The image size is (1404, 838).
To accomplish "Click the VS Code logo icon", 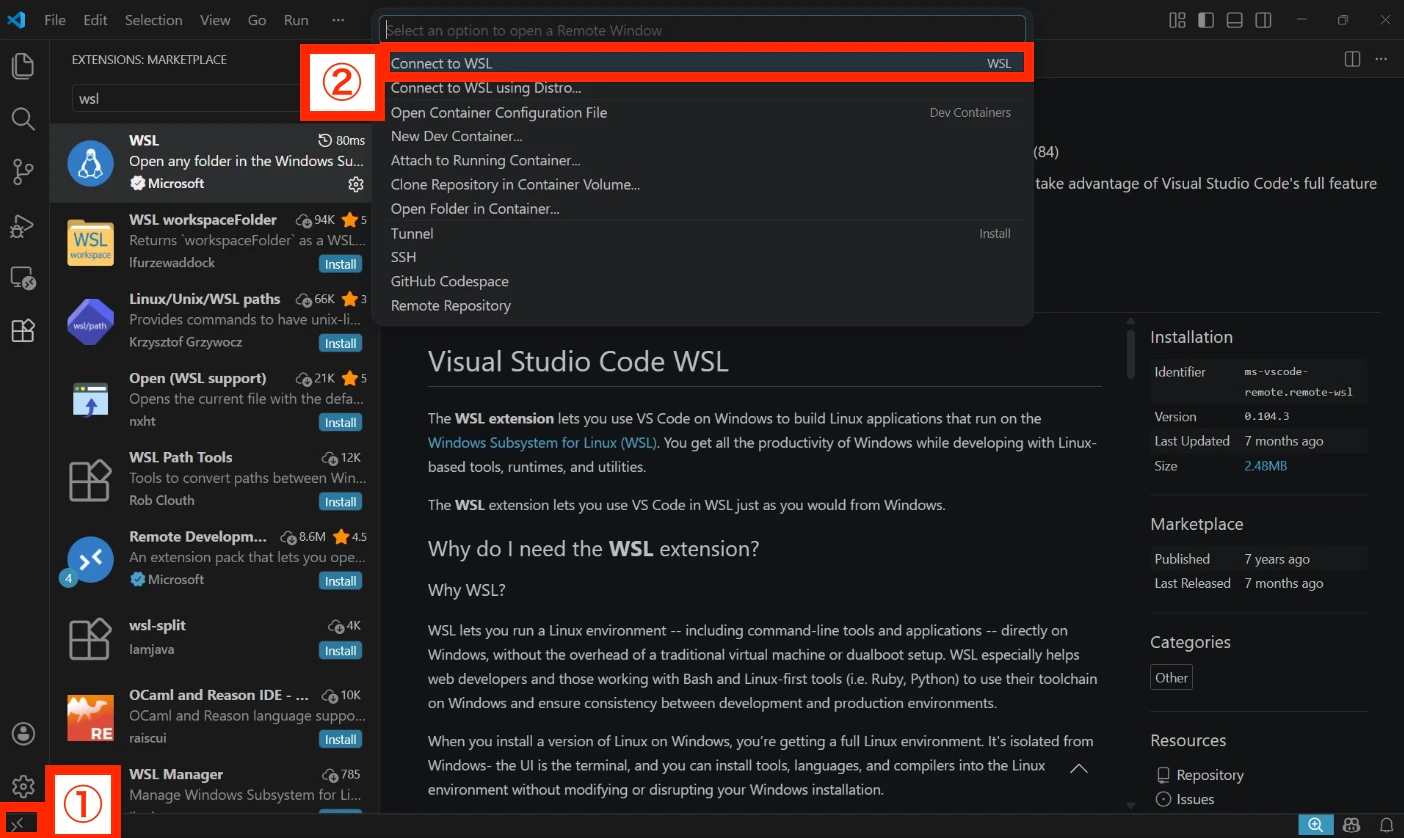I will coord(17,20).
